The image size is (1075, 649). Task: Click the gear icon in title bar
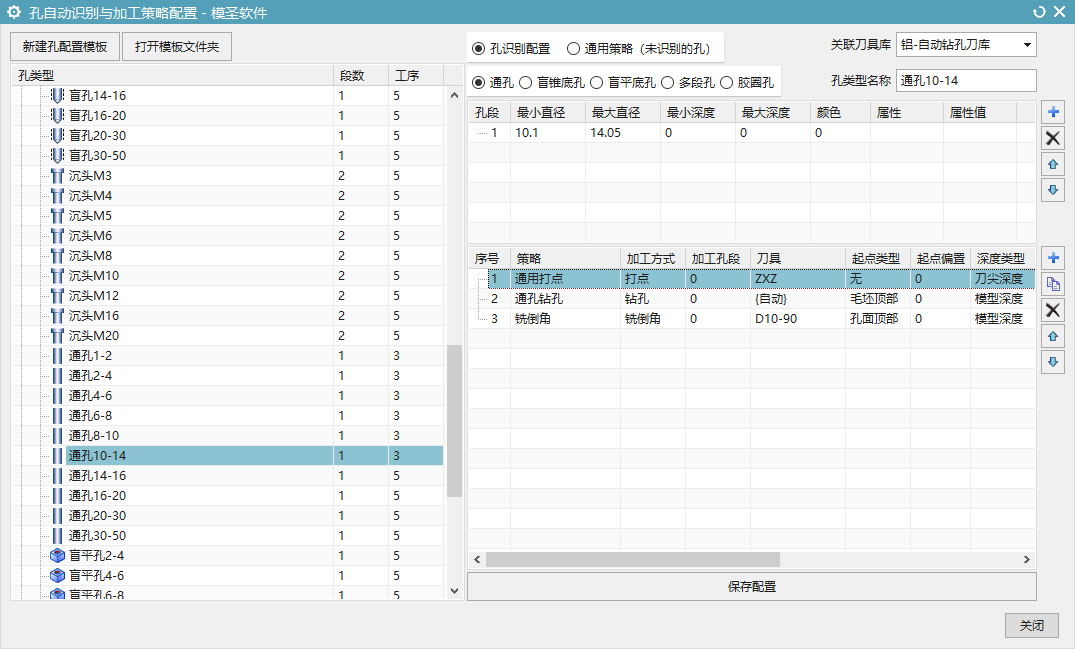pyautogui.click(x=14, y=12)
